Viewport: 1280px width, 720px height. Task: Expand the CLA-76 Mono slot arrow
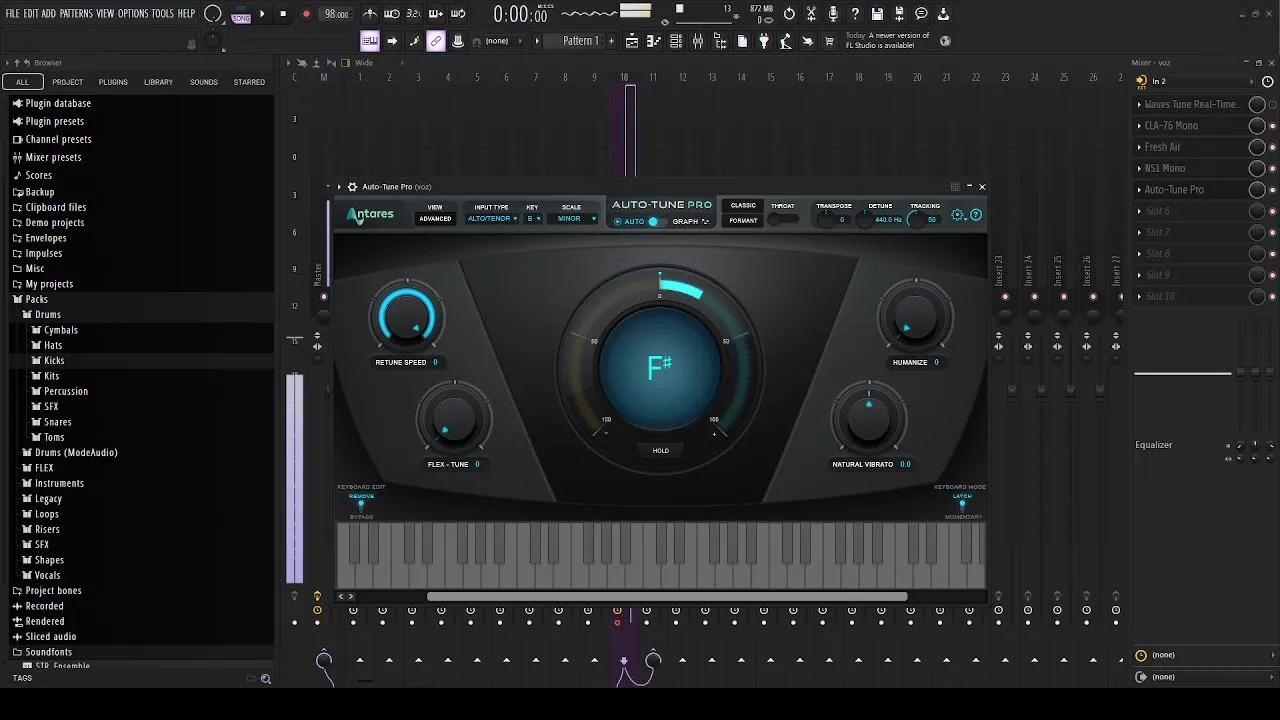tap(1139, 126)
